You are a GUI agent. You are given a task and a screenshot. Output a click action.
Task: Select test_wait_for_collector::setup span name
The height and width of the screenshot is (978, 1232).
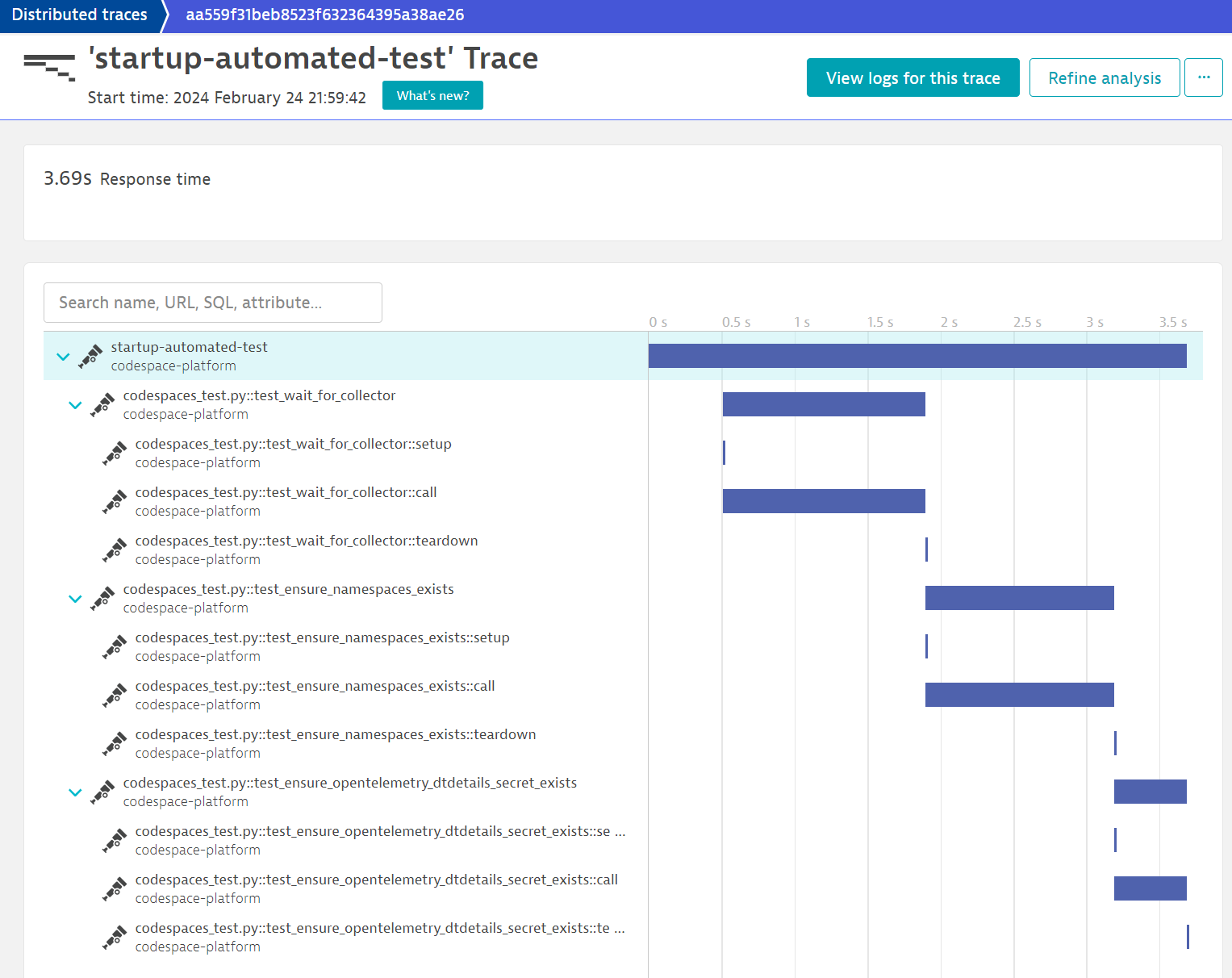[x=293, y=444]
